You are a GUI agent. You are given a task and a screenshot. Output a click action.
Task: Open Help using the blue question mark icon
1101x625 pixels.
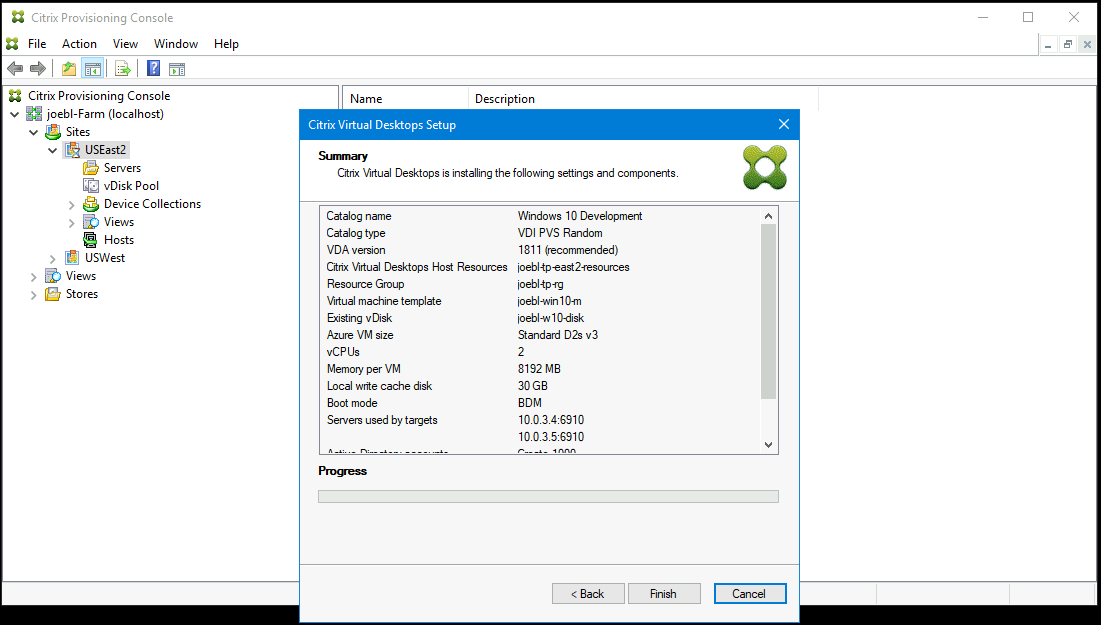152,68
